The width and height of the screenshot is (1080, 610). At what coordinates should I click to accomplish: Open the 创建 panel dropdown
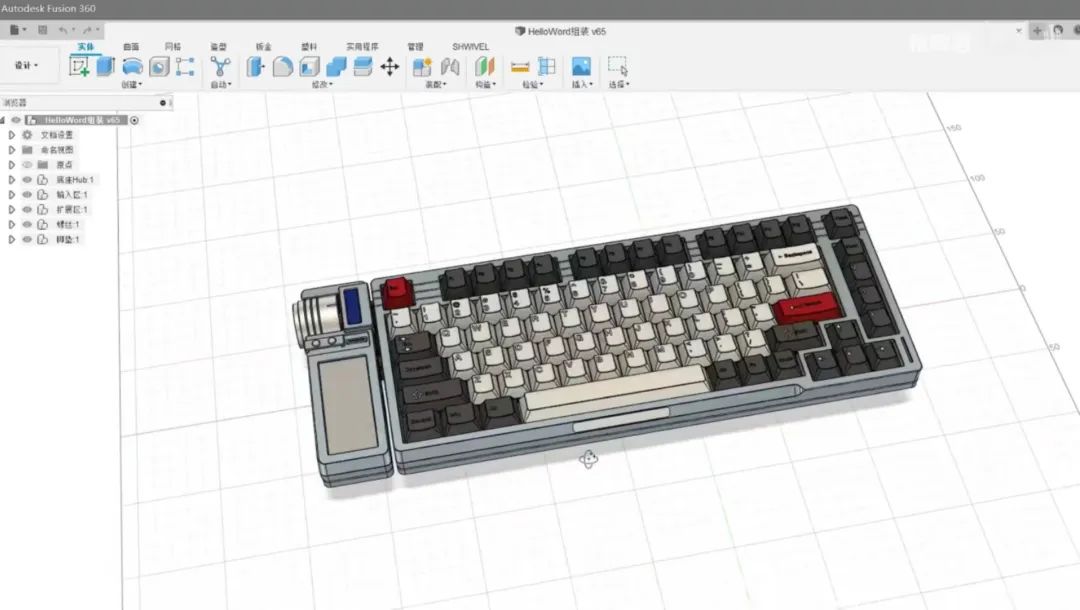(132, 85)
